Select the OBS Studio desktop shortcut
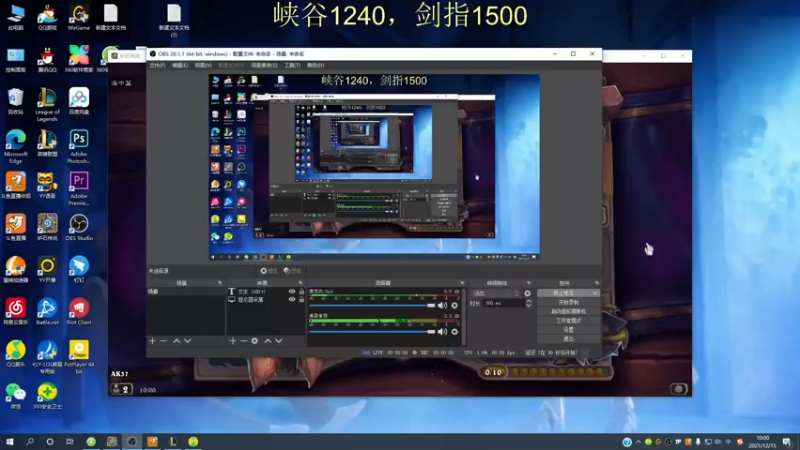The image size is (800, 450). click(x=79, y=227)
